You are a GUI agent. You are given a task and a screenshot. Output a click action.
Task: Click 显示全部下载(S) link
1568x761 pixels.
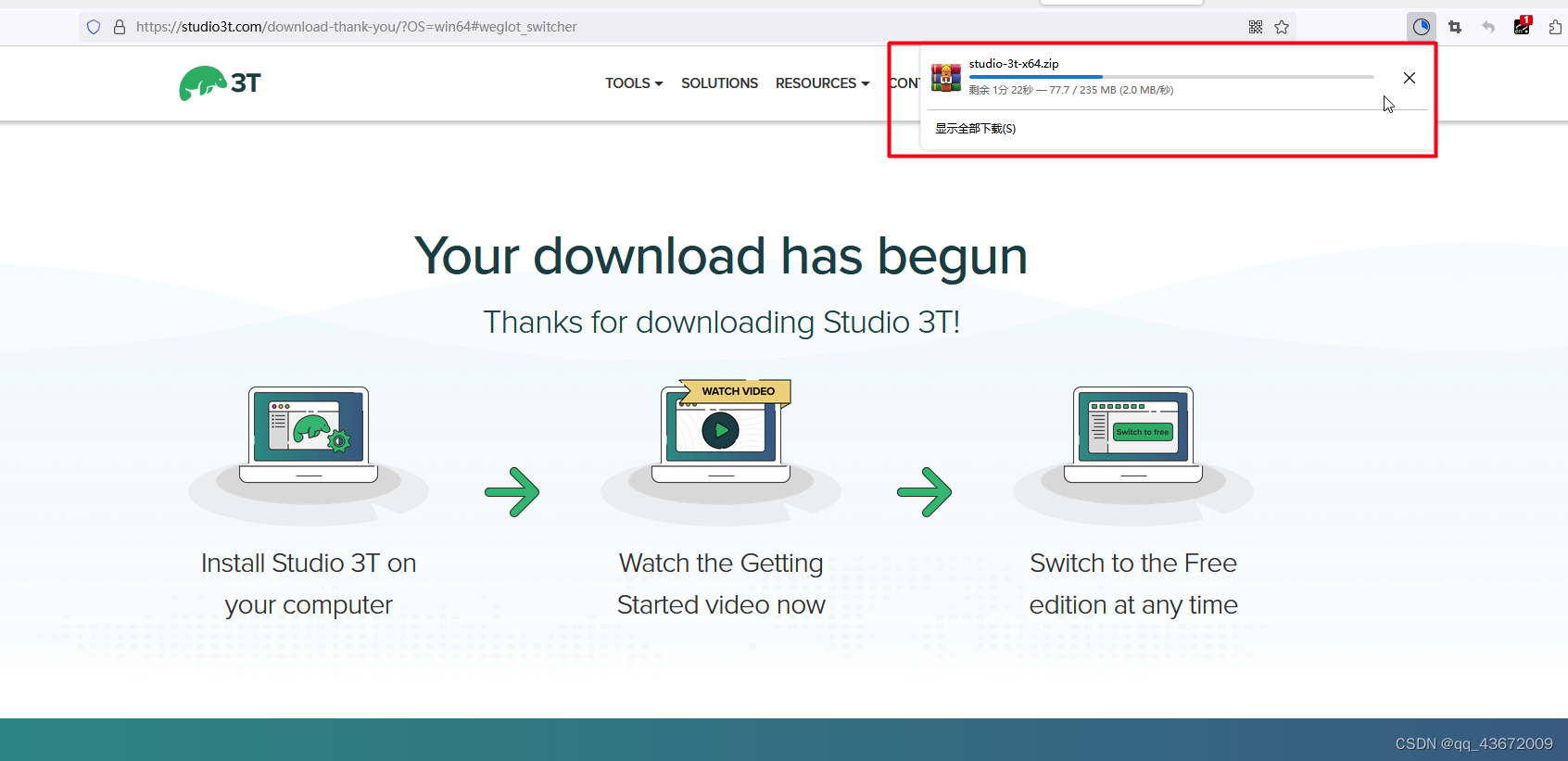pos(975,129)
